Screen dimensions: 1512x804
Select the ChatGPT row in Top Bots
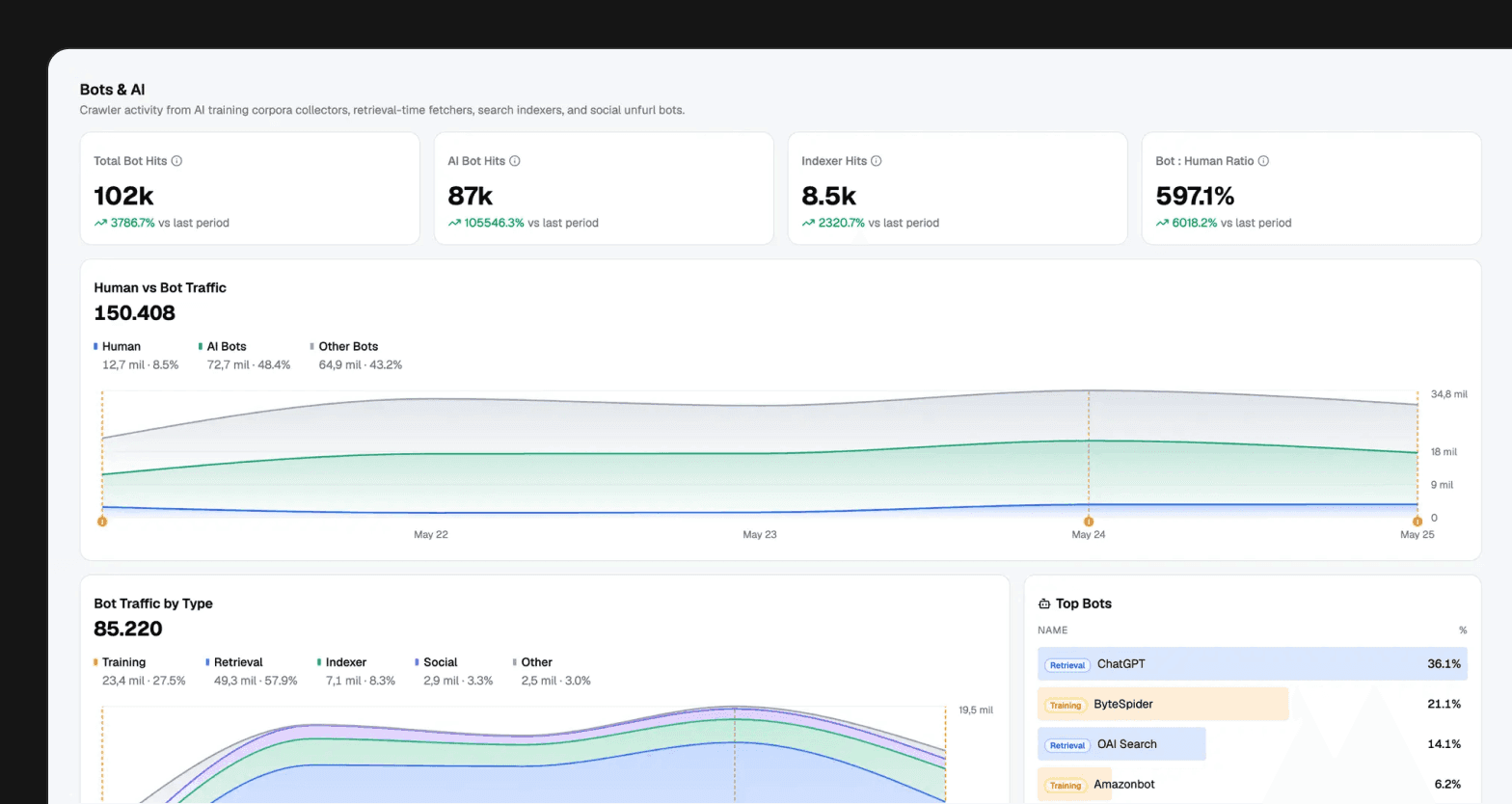[x=1253, y=664]
